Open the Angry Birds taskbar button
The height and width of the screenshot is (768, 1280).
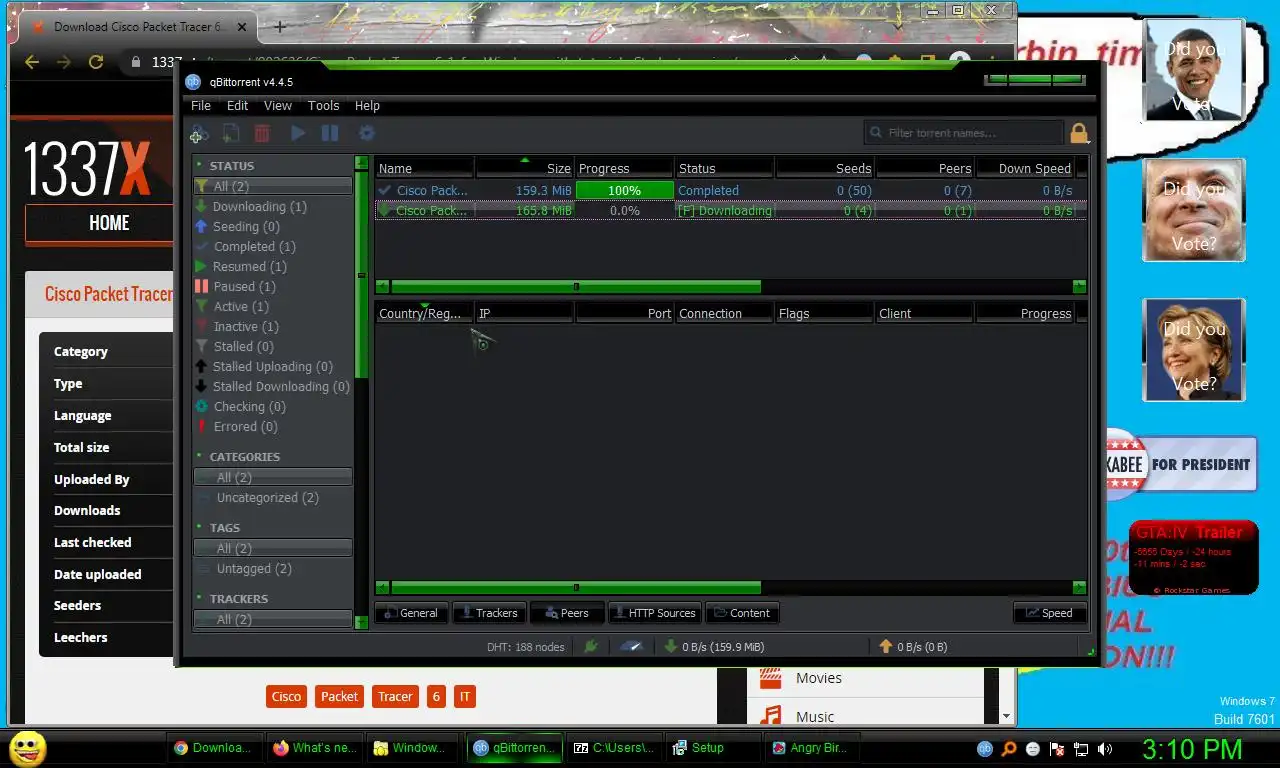point(811,748)
